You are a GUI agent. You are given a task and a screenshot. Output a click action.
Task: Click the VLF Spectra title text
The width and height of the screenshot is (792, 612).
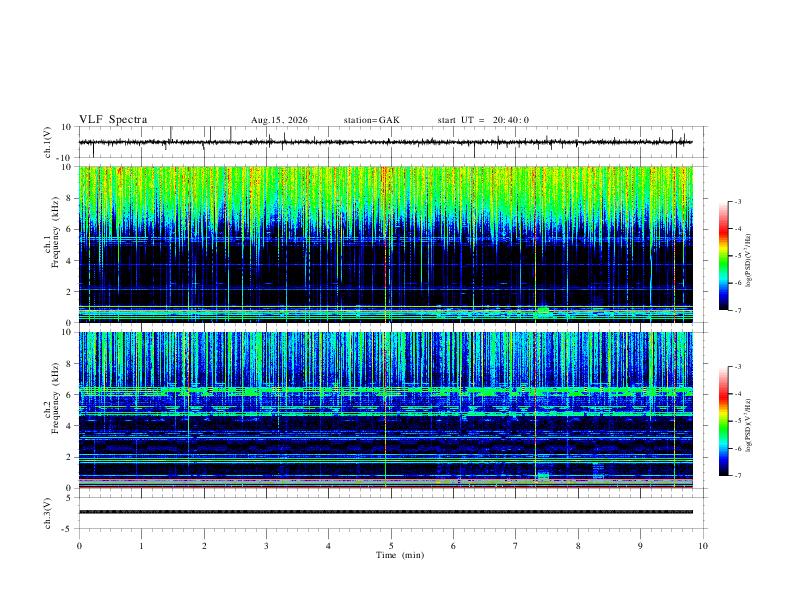[x=113, y=120]
